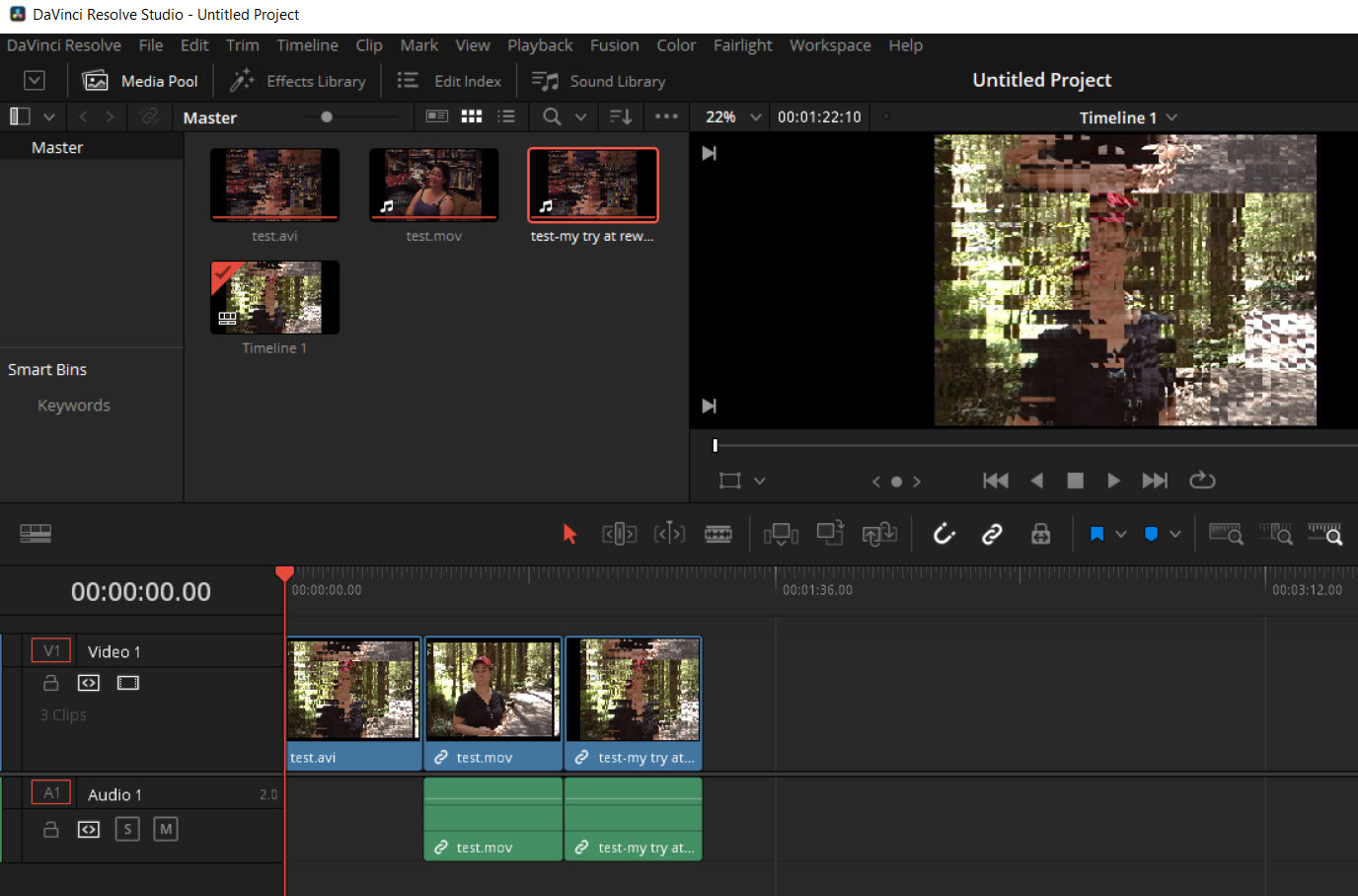Open viewer transform overlay dropdown

click(x=760, y=482)
